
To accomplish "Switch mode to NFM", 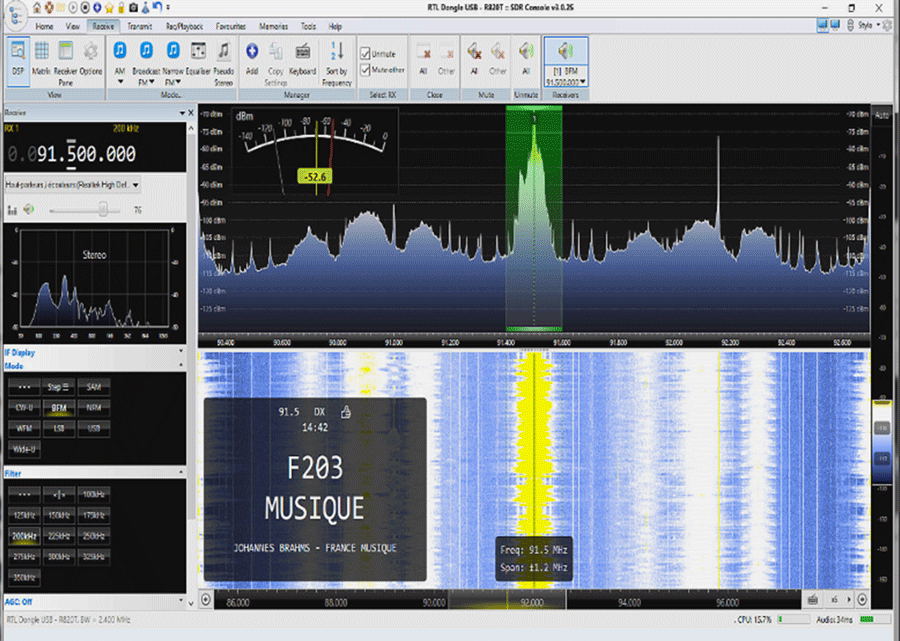I will [x=94, y=408].
